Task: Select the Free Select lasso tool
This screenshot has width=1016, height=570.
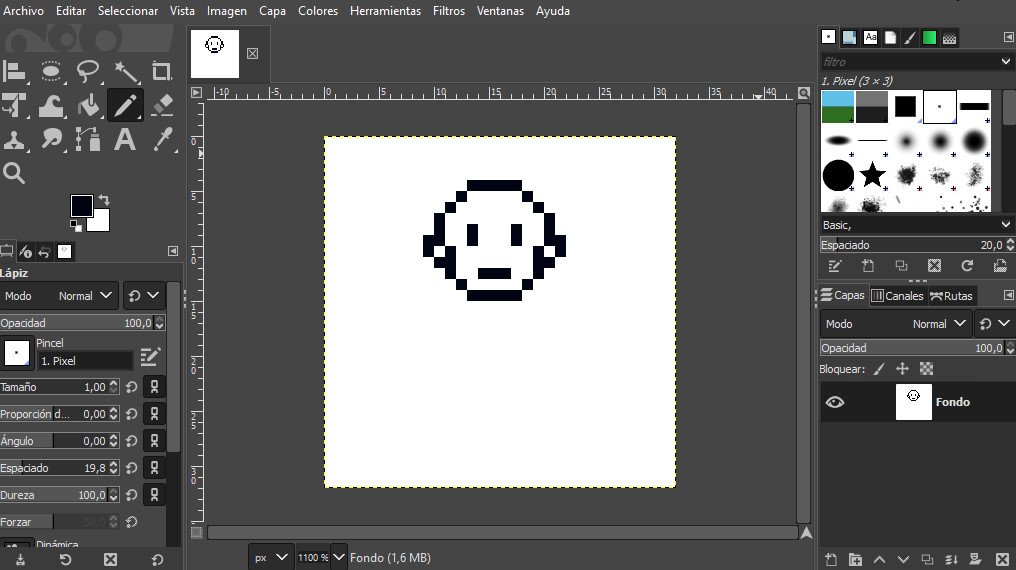Action: [x=88, y=71]
